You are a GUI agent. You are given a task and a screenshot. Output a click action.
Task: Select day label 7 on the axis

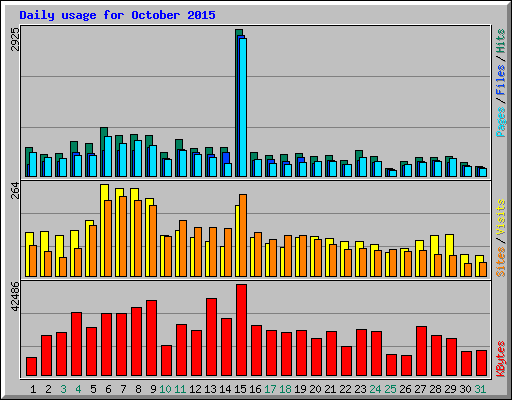[123, 389]
